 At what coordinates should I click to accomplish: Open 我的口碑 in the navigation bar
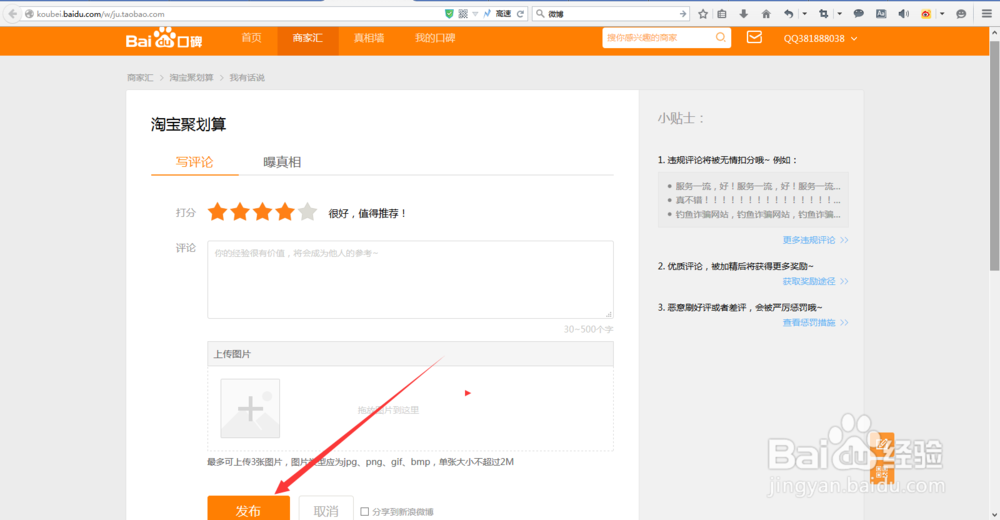[435, 38]
